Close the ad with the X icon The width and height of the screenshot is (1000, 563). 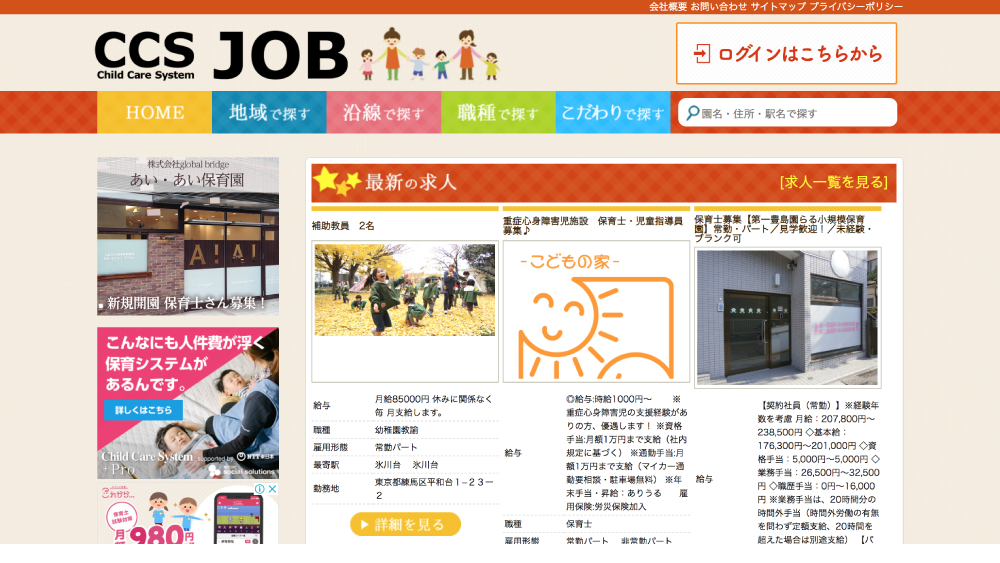(x=272, y=489)
